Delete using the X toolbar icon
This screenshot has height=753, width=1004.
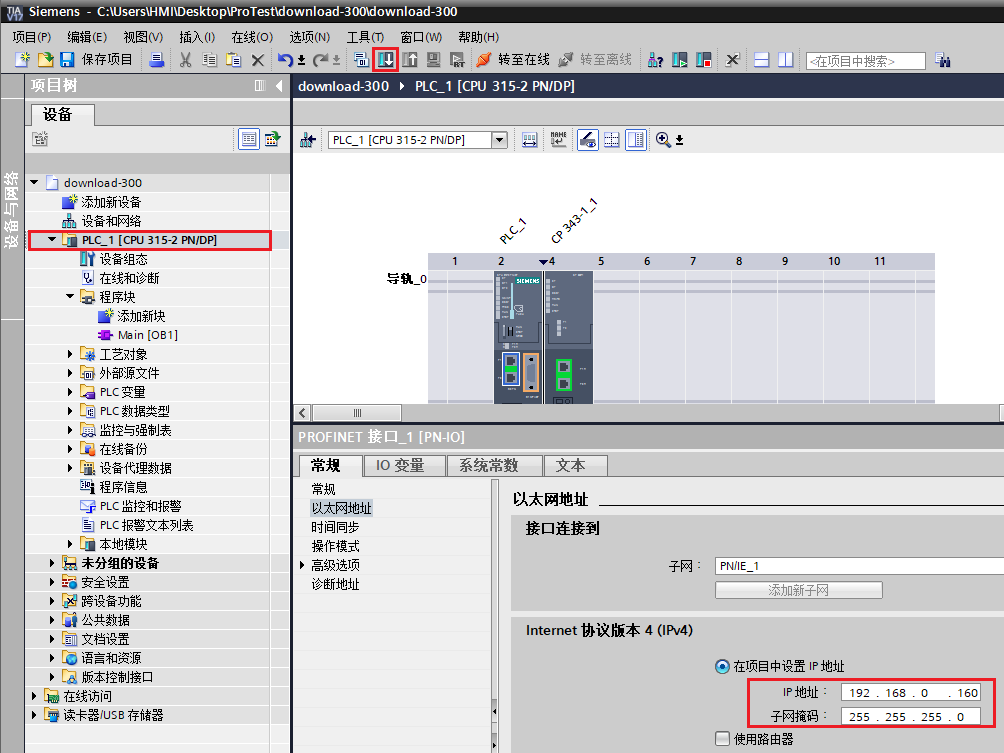(257, 60)
